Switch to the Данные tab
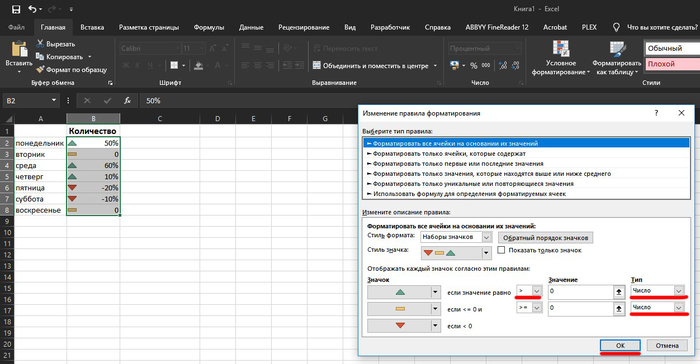Viewport: 700px width, 364px height. [251, 27]
